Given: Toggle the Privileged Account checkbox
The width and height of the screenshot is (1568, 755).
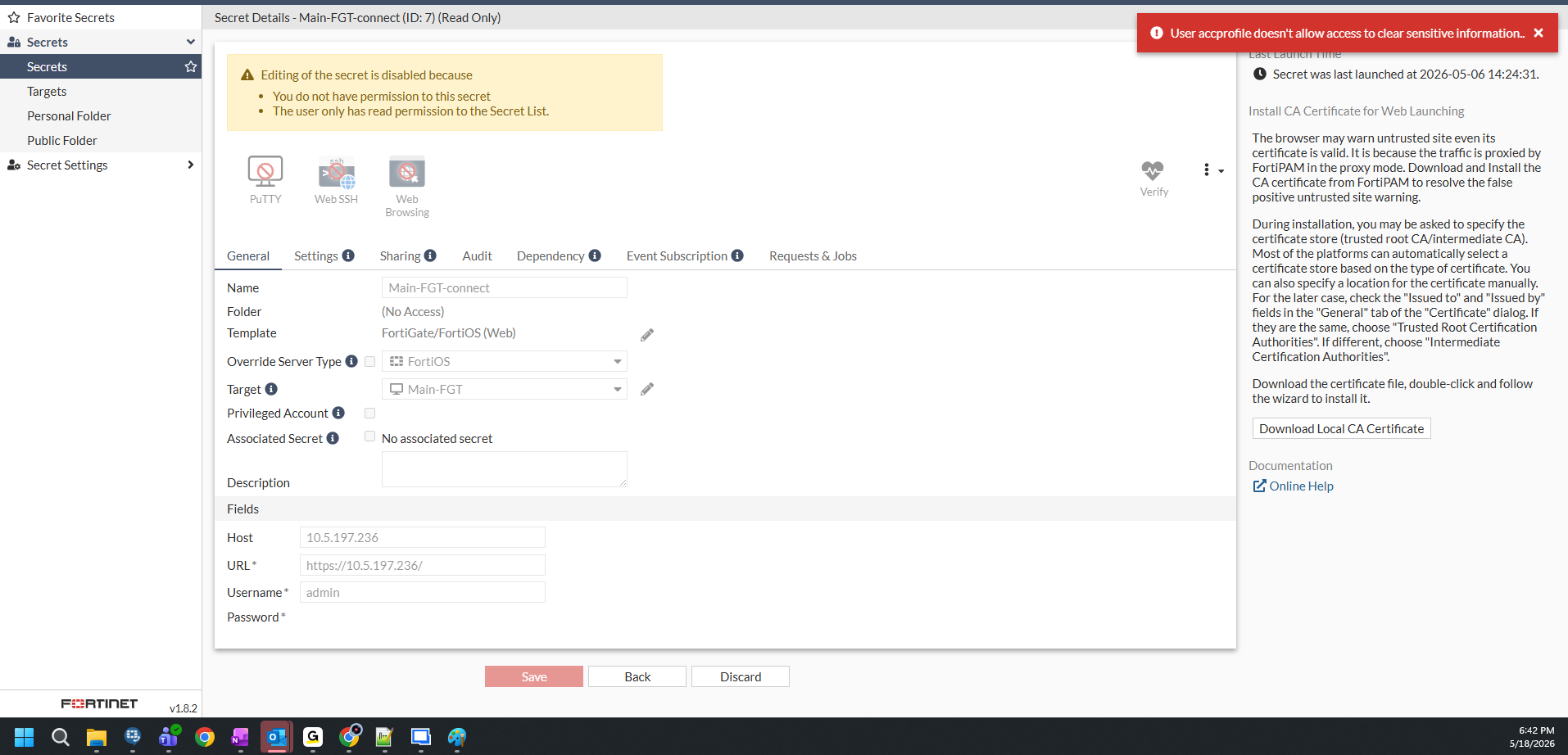Looking at the screenshot, I should tap(370, 413).
